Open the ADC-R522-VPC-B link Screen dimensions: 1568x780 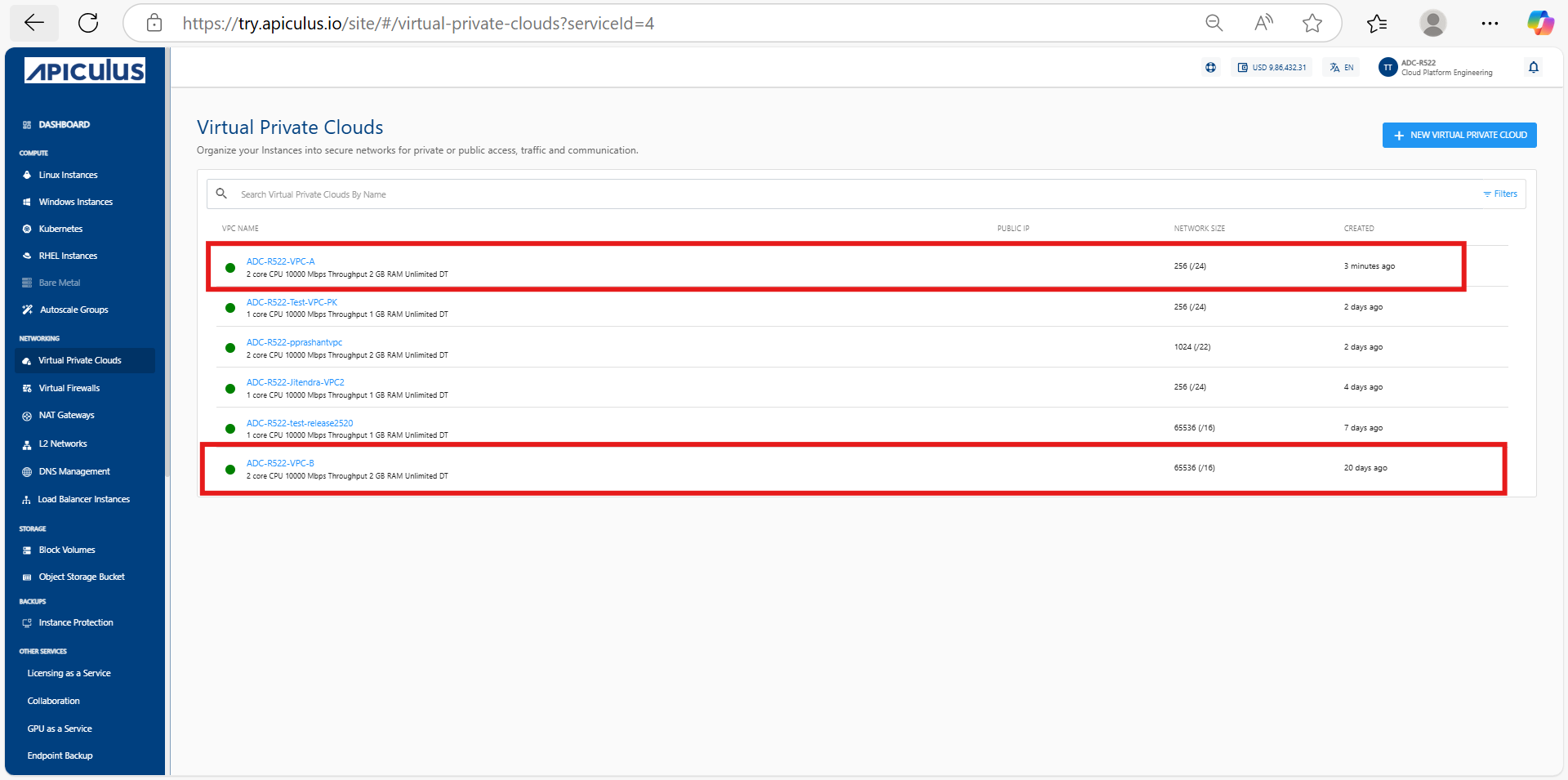280,463
